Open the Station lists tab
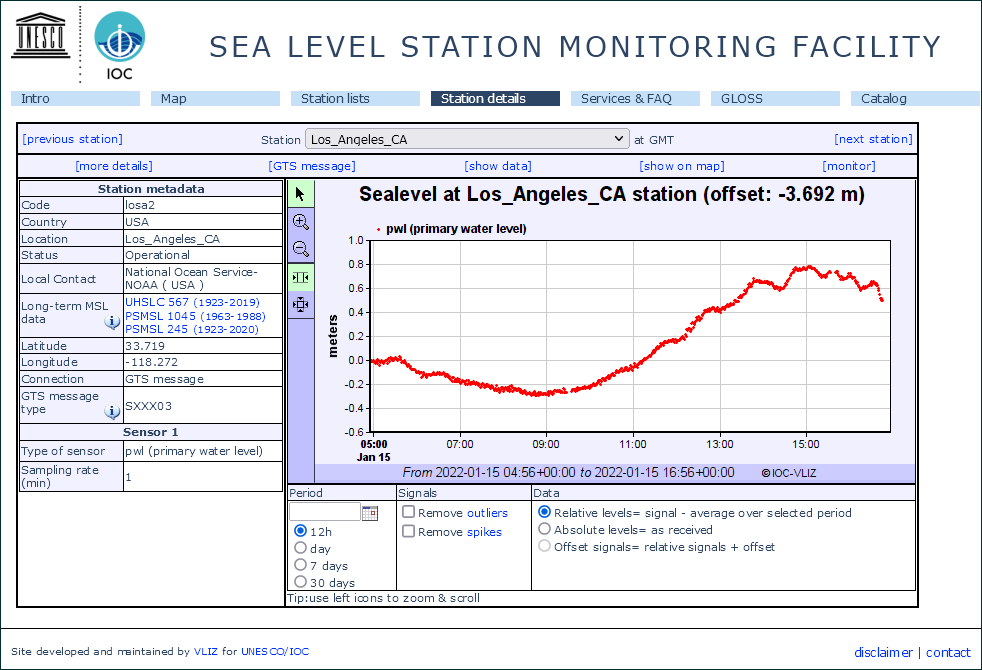 click(x=355, y=98)
